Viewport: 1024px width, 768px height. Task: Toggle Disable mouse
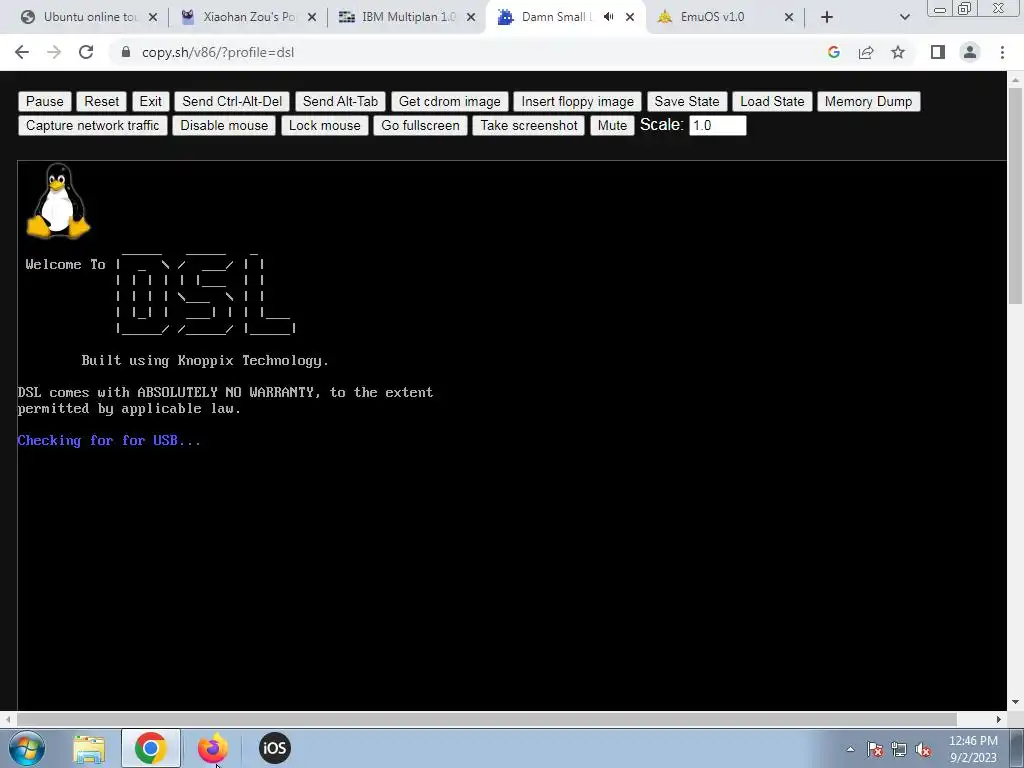[x=224, y=125]
